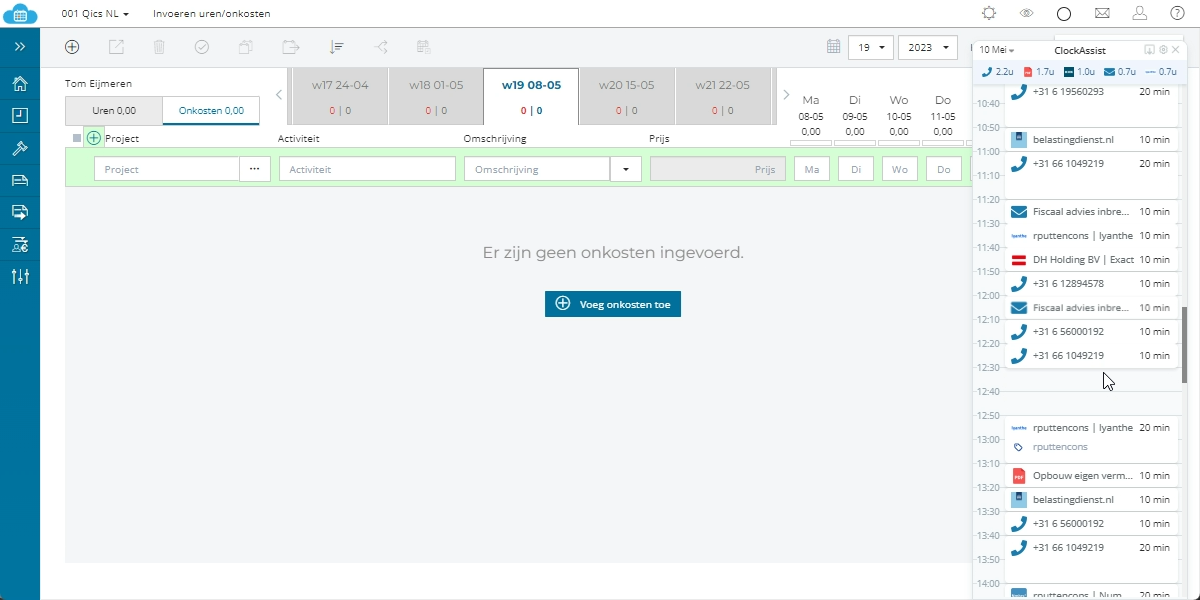
Task: Toggle the select-all checkbox beside Project header
Action: (77, 138)
